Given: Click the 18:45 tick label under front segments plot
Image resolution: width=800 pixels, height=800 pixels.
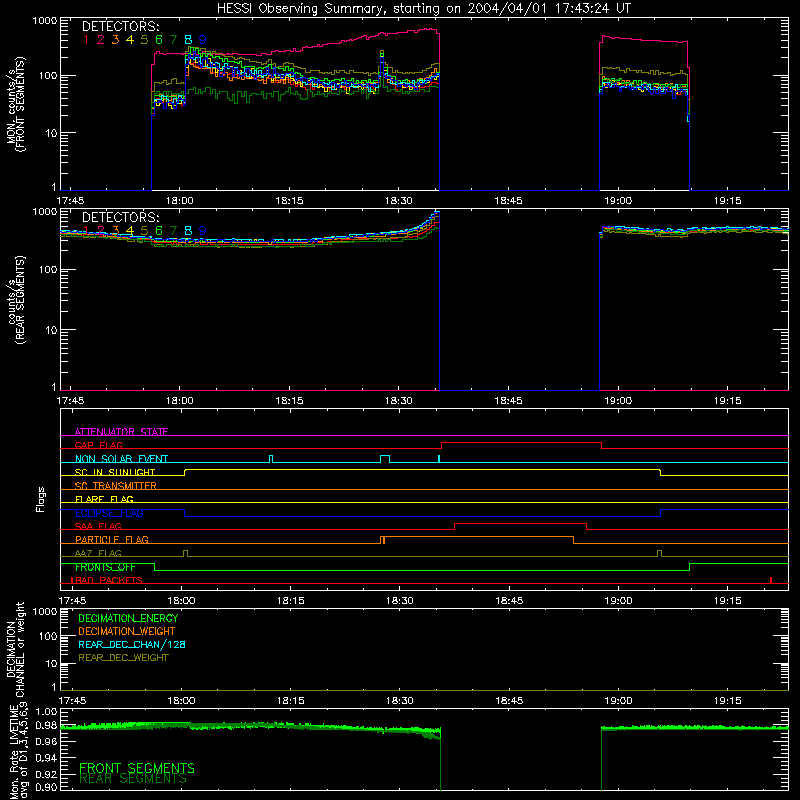Looking at the screenshot, I should coord(508,201).
